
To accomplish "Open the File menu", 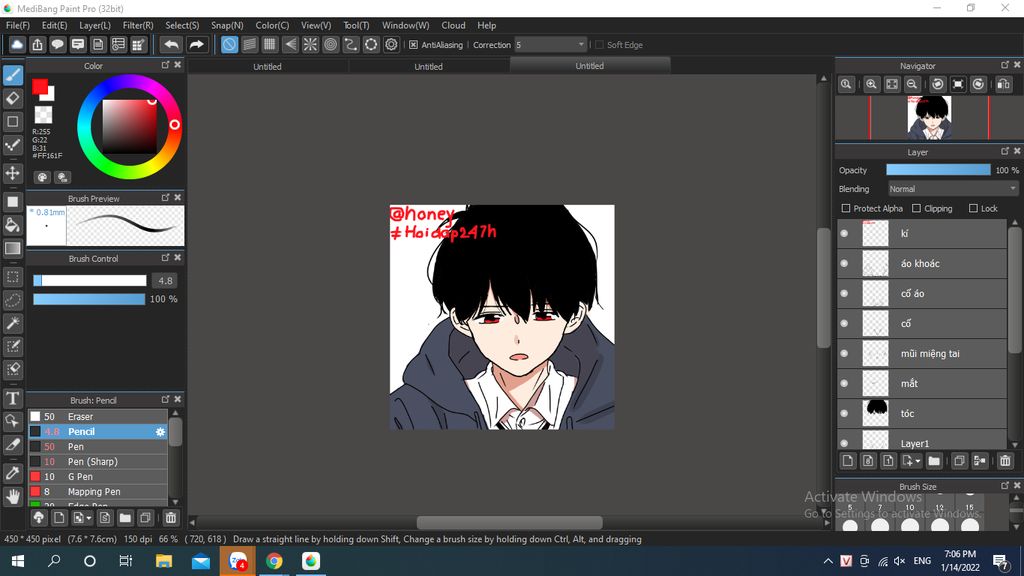I will [x=18, y=25].
